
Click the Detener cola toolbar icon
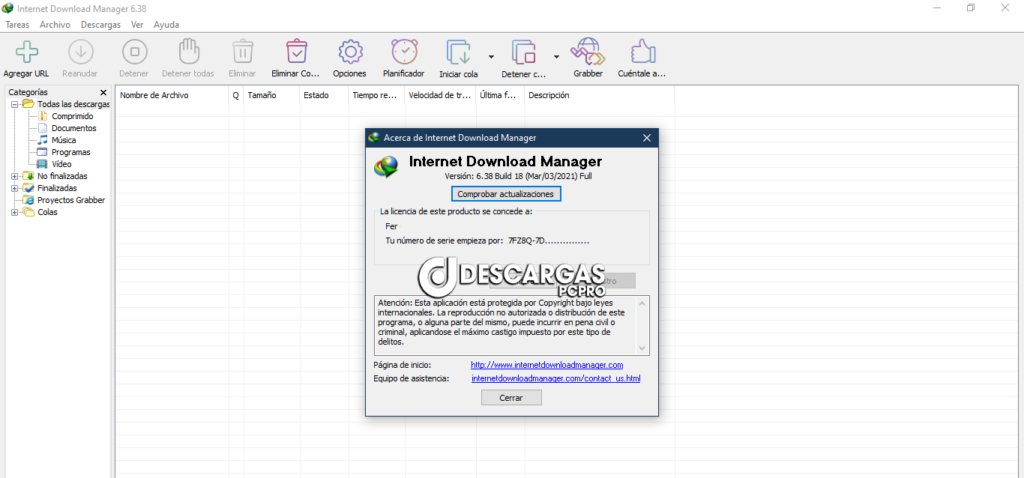coord(524,52)
